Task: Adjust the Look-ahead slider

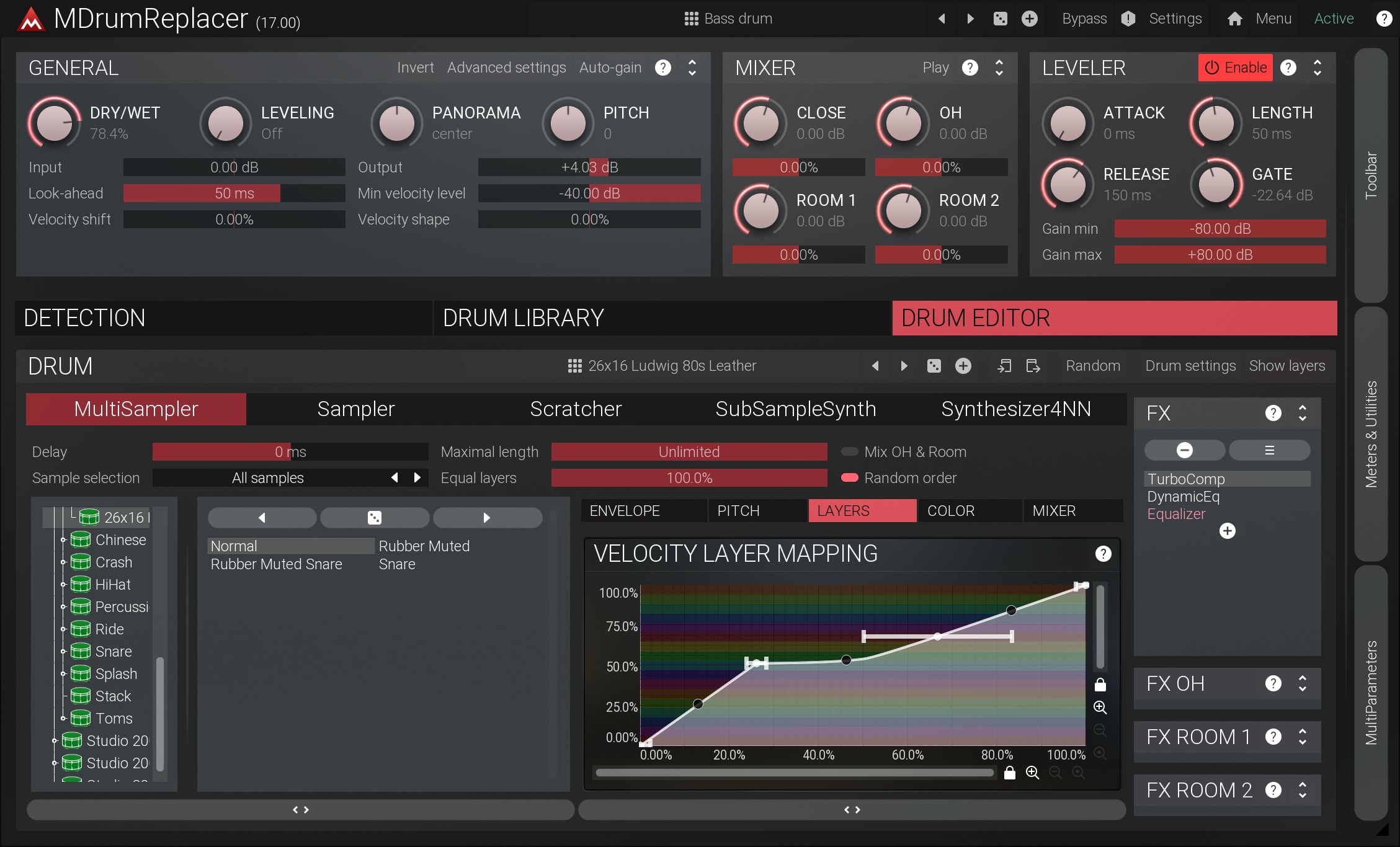Action: tap(234, 193)
